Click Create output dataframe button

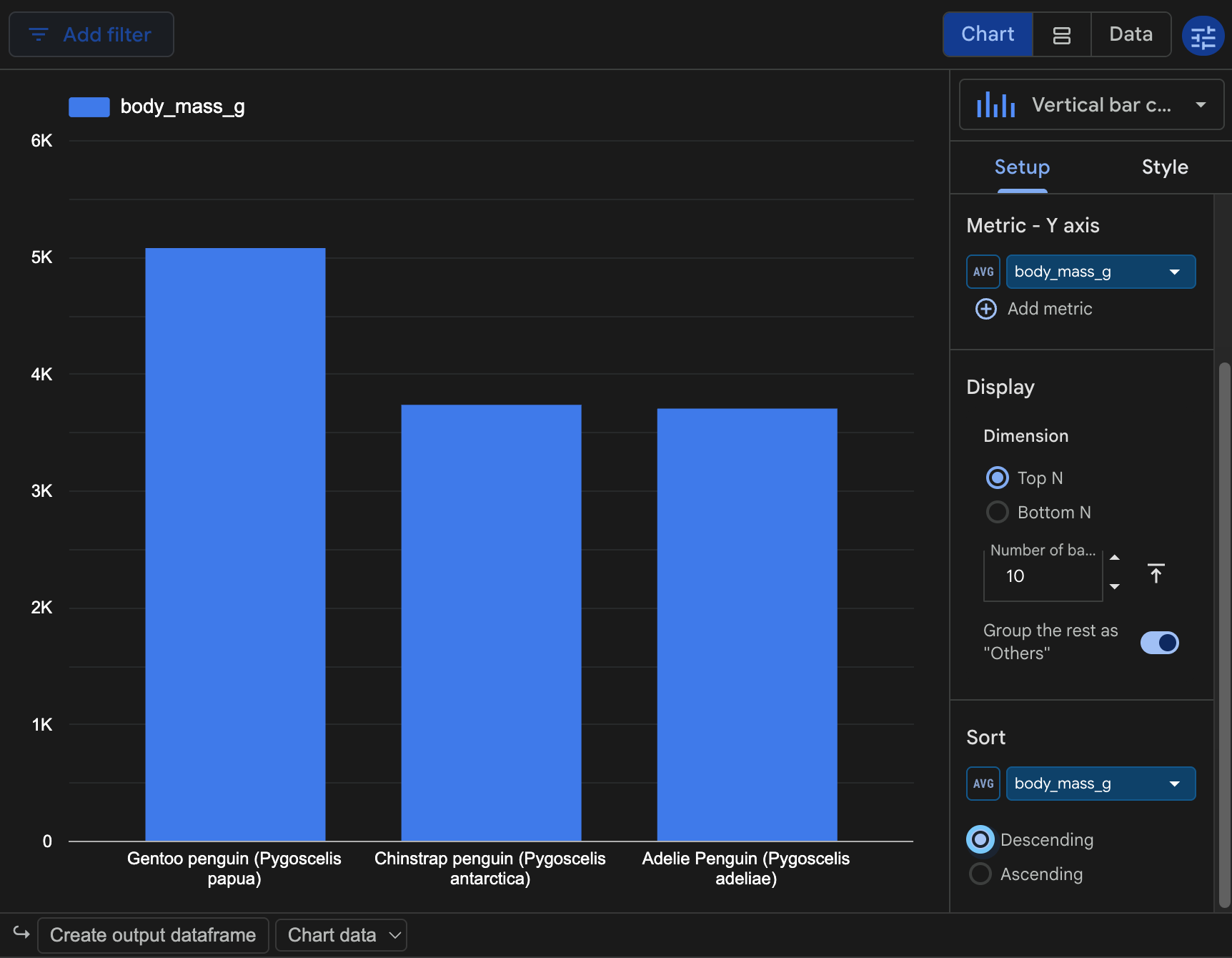coord(153,935)
